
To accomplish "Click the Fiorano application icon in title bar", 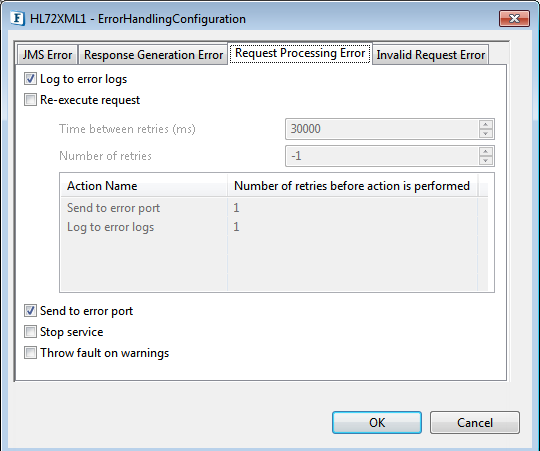I will click(18, 19).
